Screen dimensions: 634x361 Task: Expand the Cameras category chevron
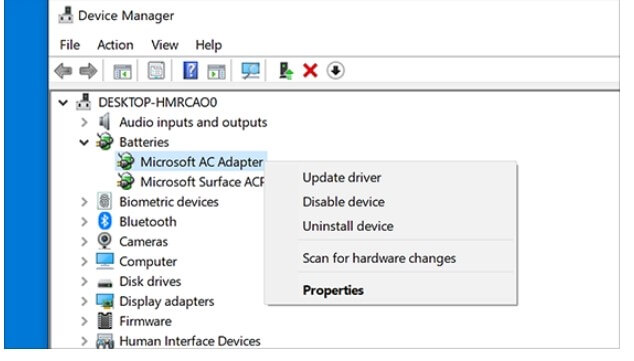click(84, 241)
